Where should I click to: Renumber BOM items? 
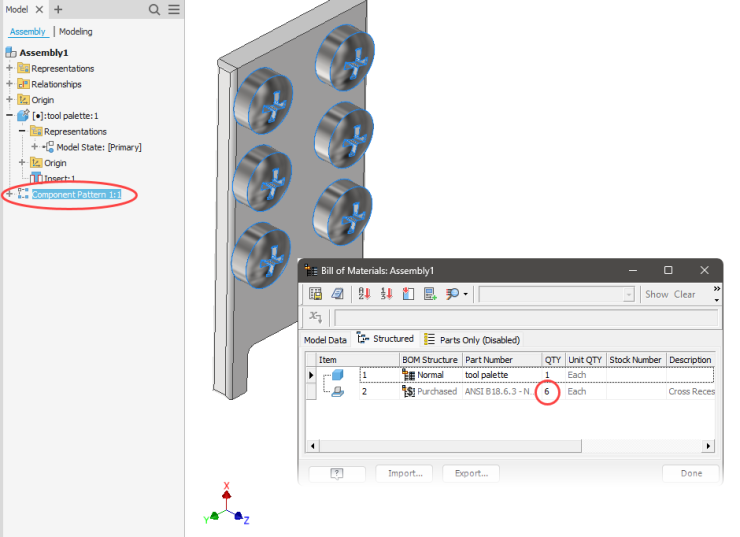pos(387,294)
